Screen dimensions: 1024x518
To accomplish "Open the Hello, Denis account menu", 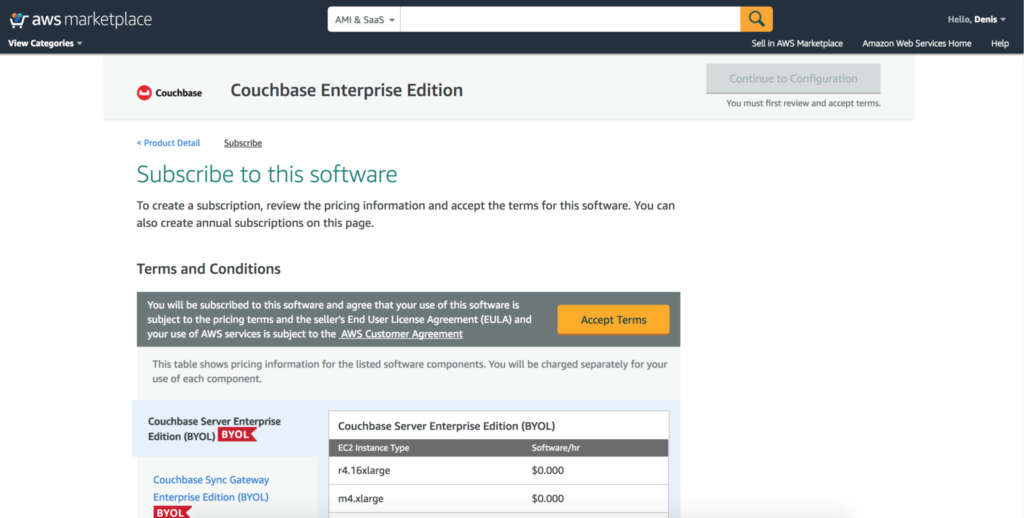I will coord(976,20).
